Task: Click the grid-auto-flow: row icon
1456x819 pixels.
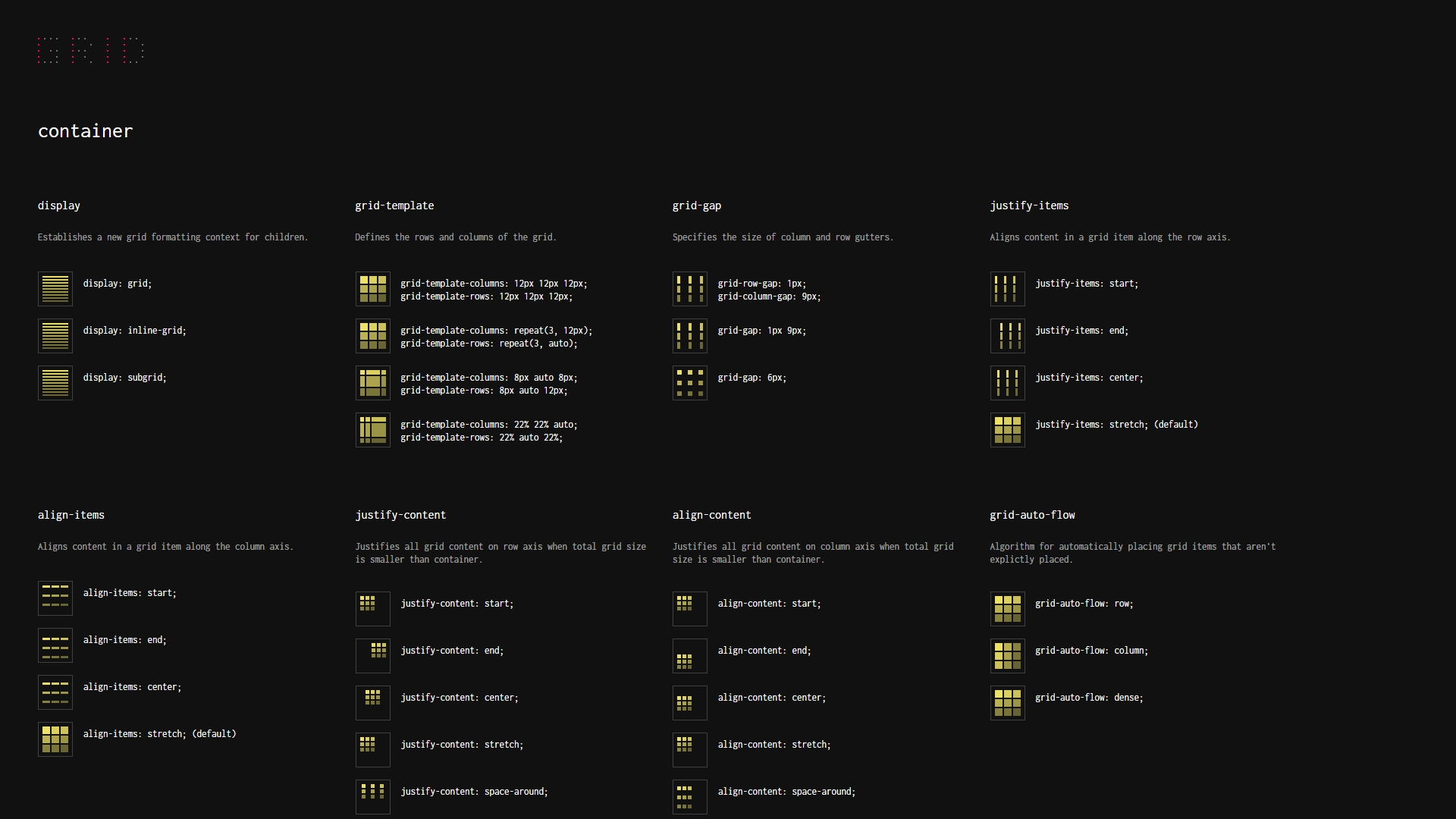Action: coord(1008,609)
